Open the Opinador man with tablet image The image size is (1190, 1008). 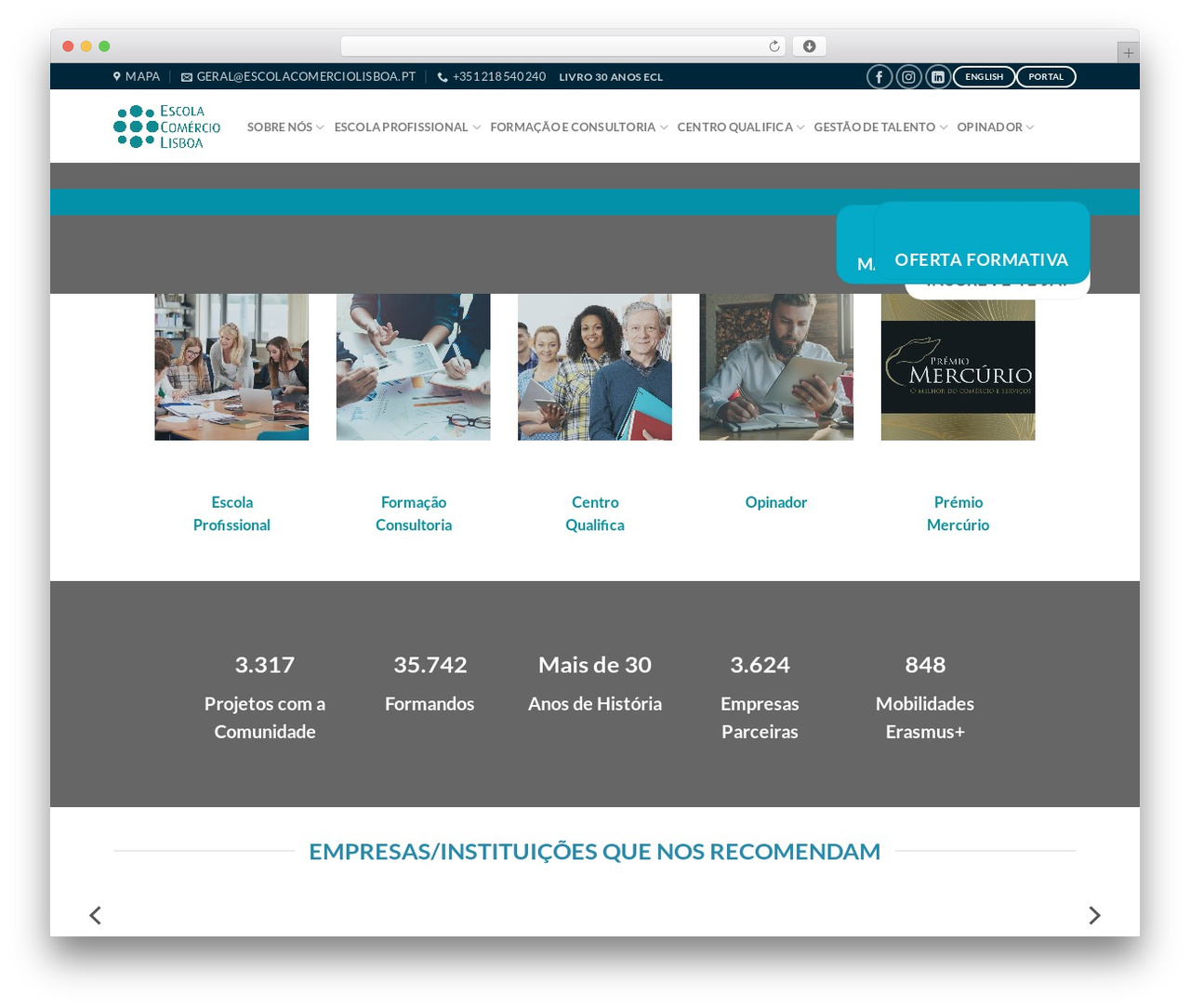point(776,367)
